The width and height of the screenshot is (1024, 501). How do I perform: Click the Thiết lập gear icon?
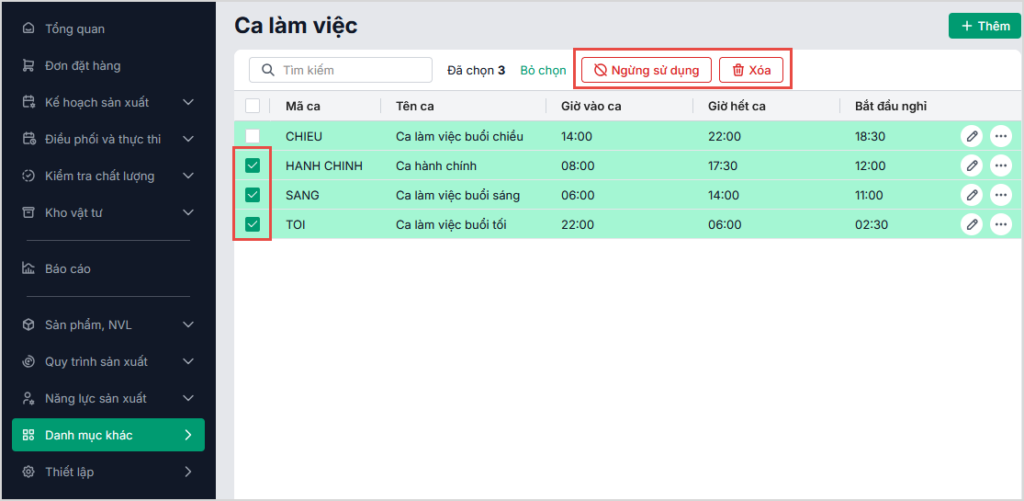coord(28,472)
